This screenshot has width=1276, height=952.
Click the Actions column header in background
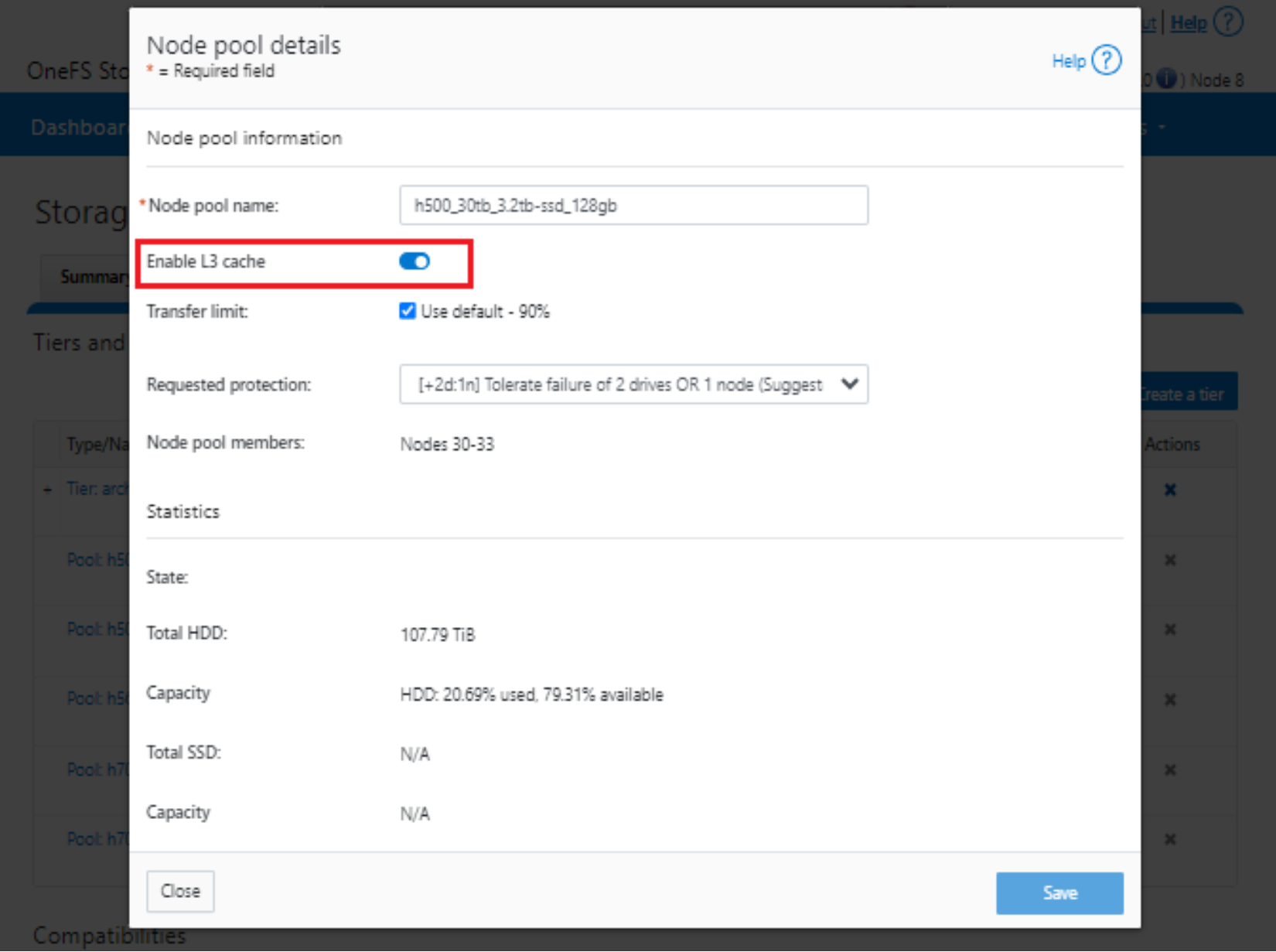pos(1172,444)
